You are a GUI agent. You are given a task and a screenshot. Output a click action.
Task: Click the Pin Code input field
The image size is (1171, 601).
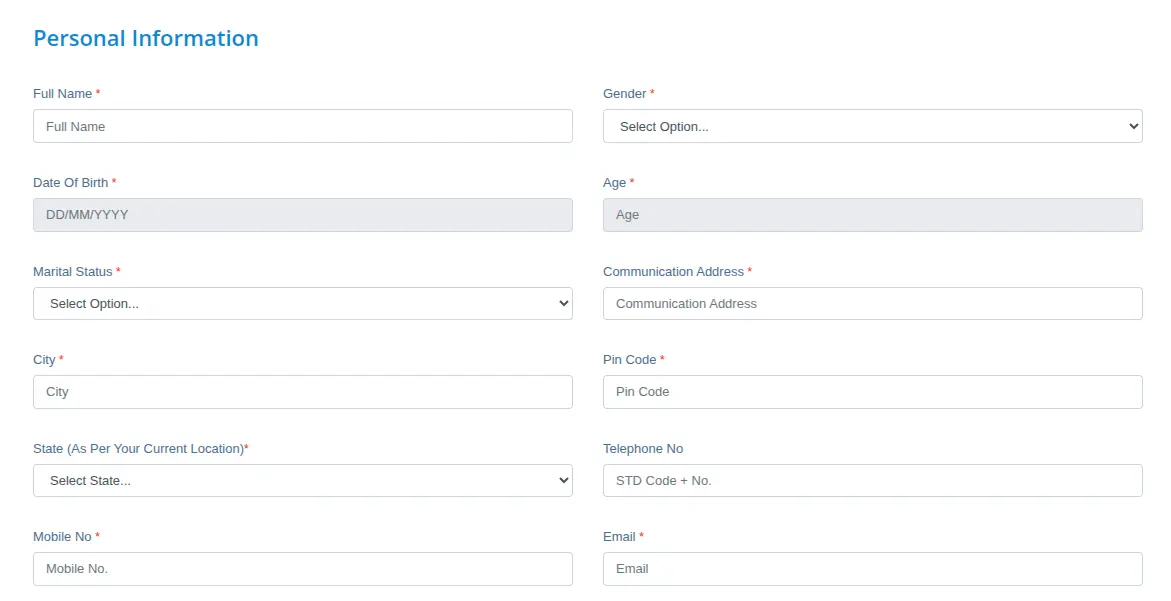(871, 391)
